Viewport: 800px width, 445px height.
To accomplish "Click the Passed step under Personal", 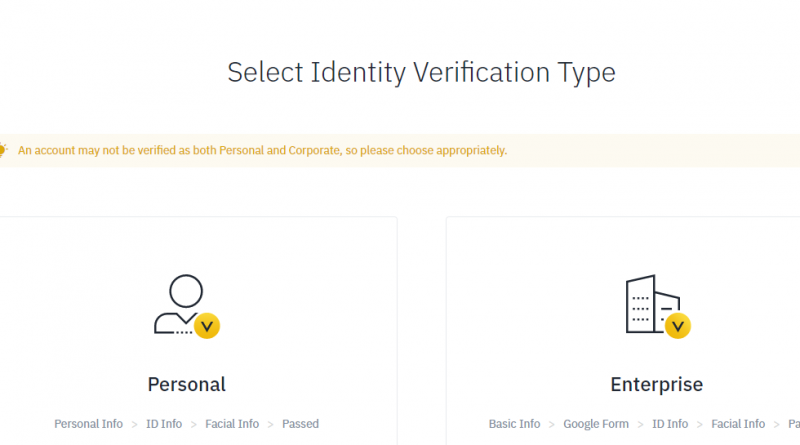I will point(301,424).
